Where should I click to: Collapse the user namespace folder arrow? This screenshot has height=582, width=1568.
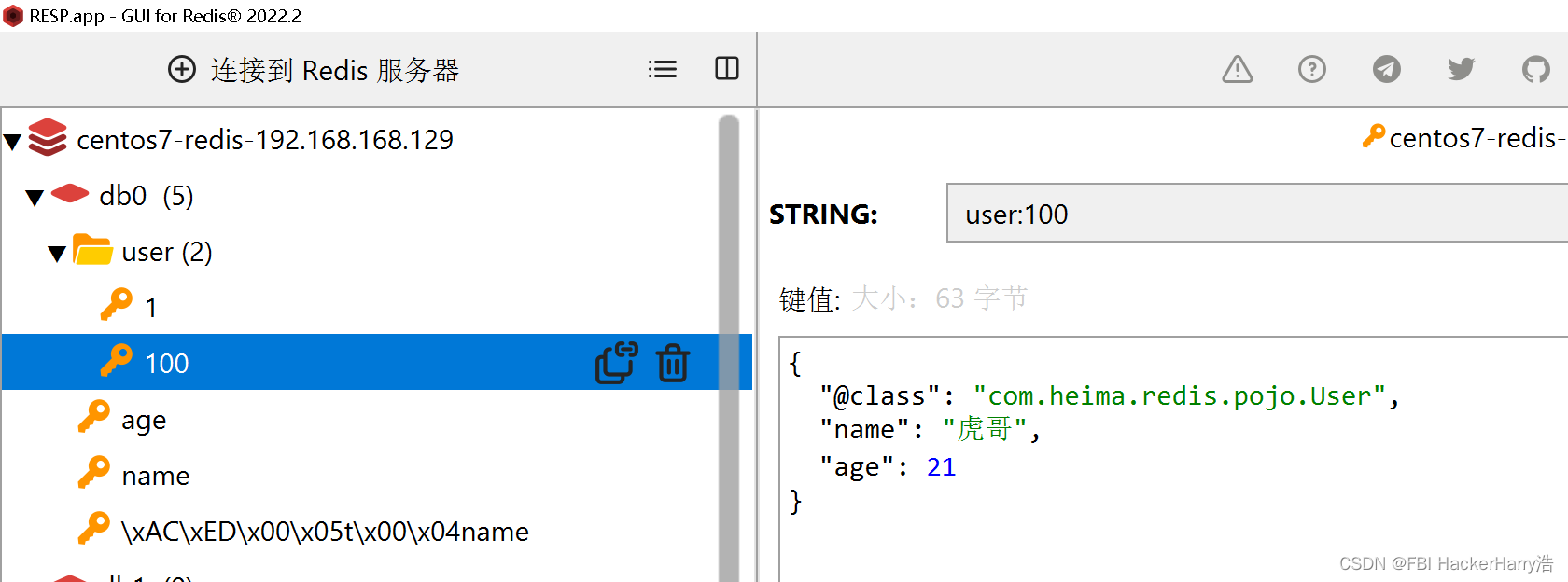[57, 254]
